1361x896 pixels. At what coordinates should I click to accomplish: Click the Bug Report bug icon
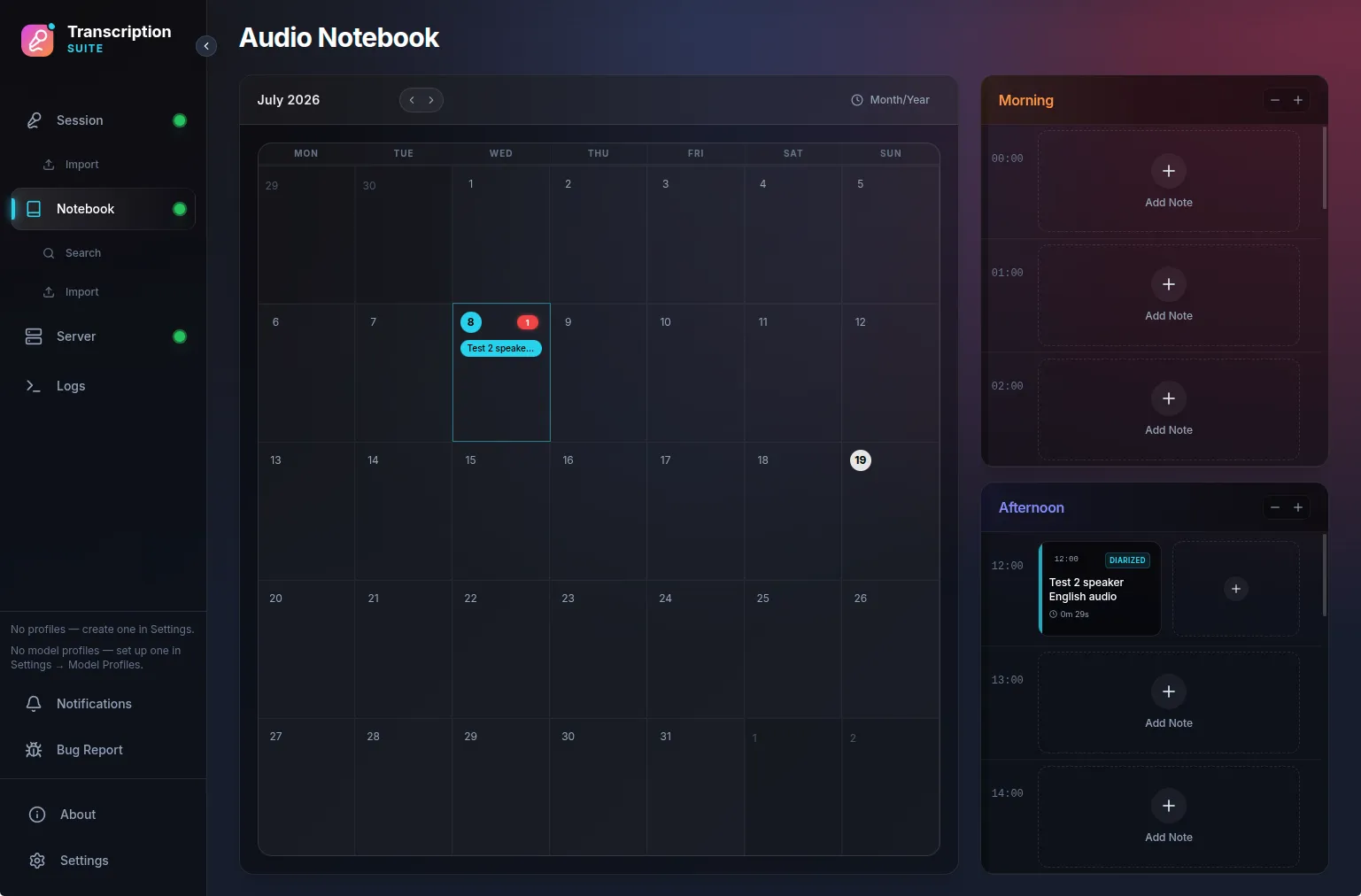click(x=34, y=750)
